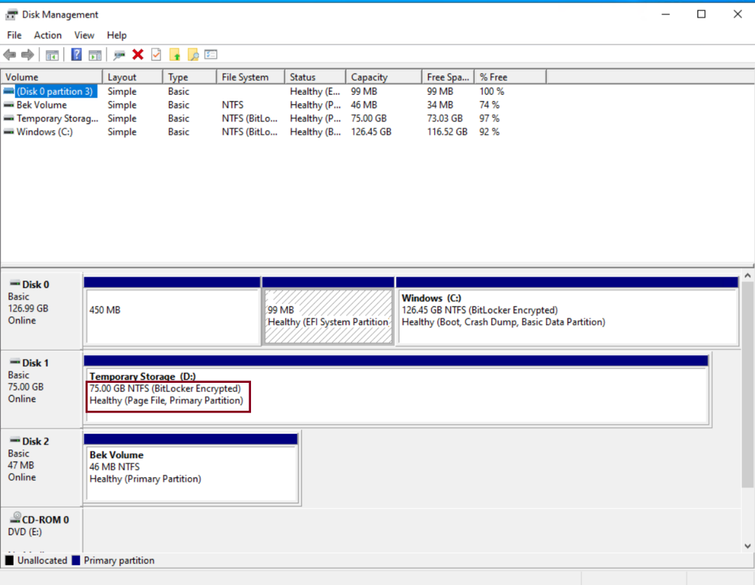Click the drive icon beside Bek Volume row
Image resolution: width=755 pixels, height=585 pixels.
[9, 105]
